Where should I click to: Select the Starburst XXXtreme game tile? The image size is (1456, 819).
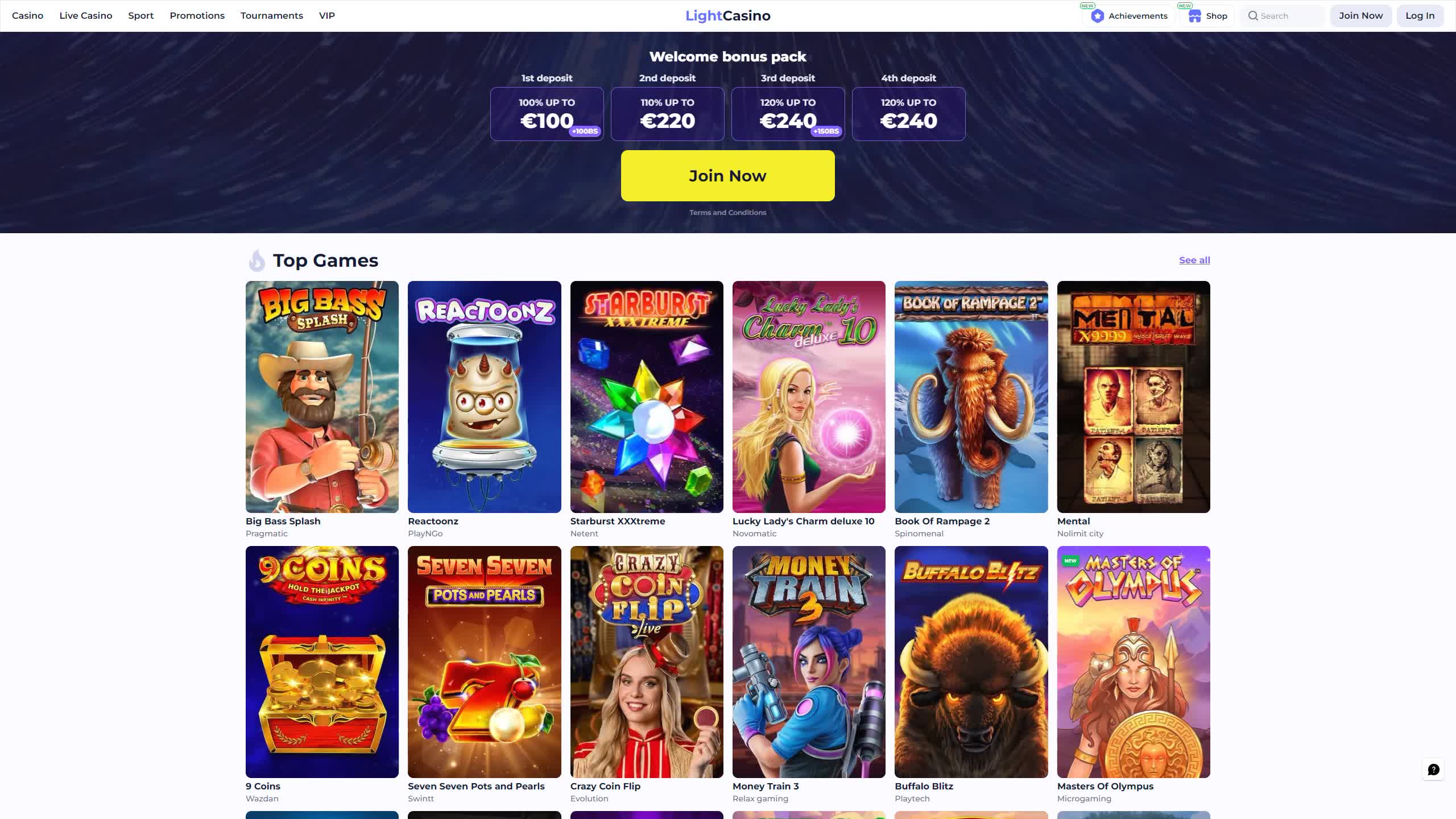coord(647,396)
